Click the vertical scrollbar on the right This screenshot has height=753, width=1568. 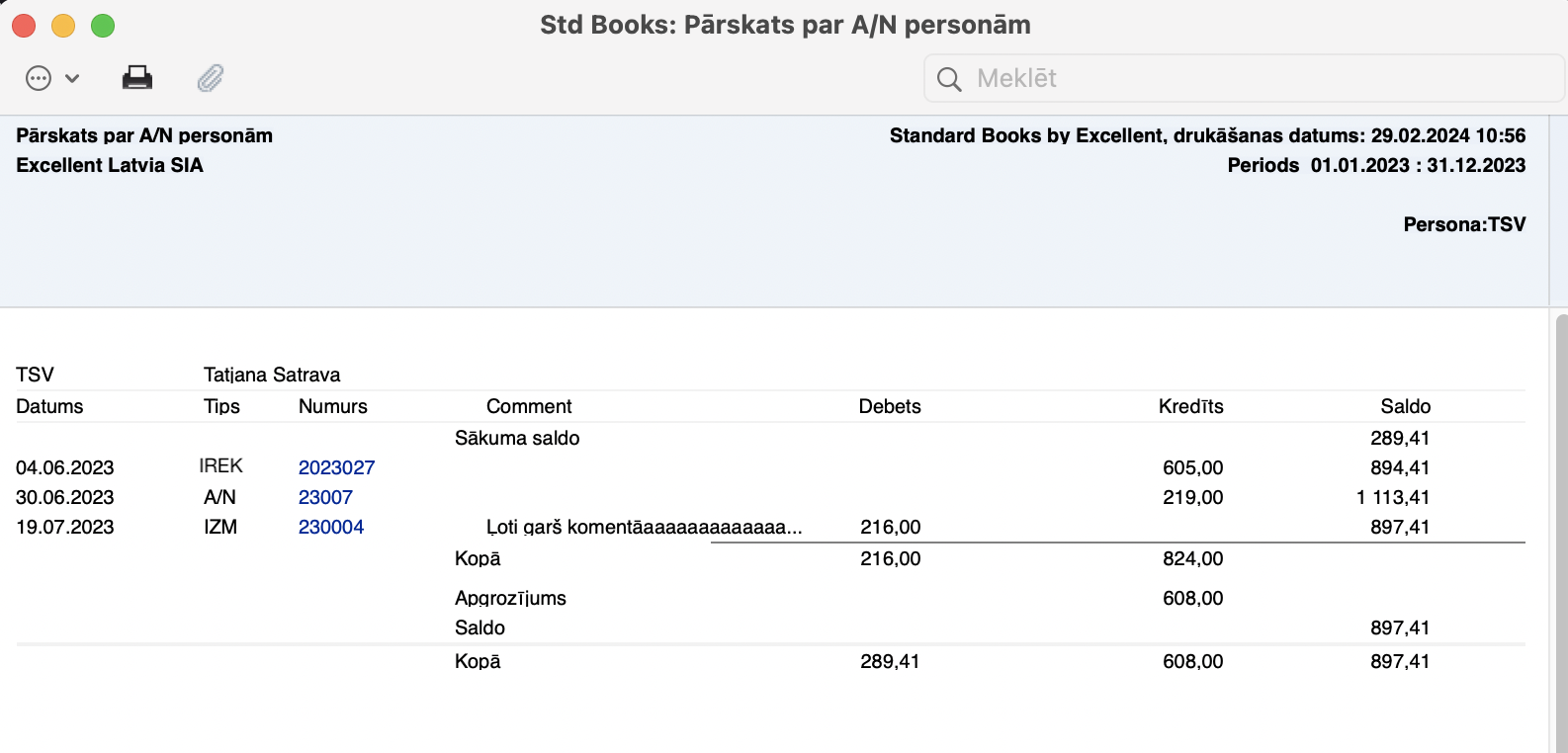tap(1561, 534)
